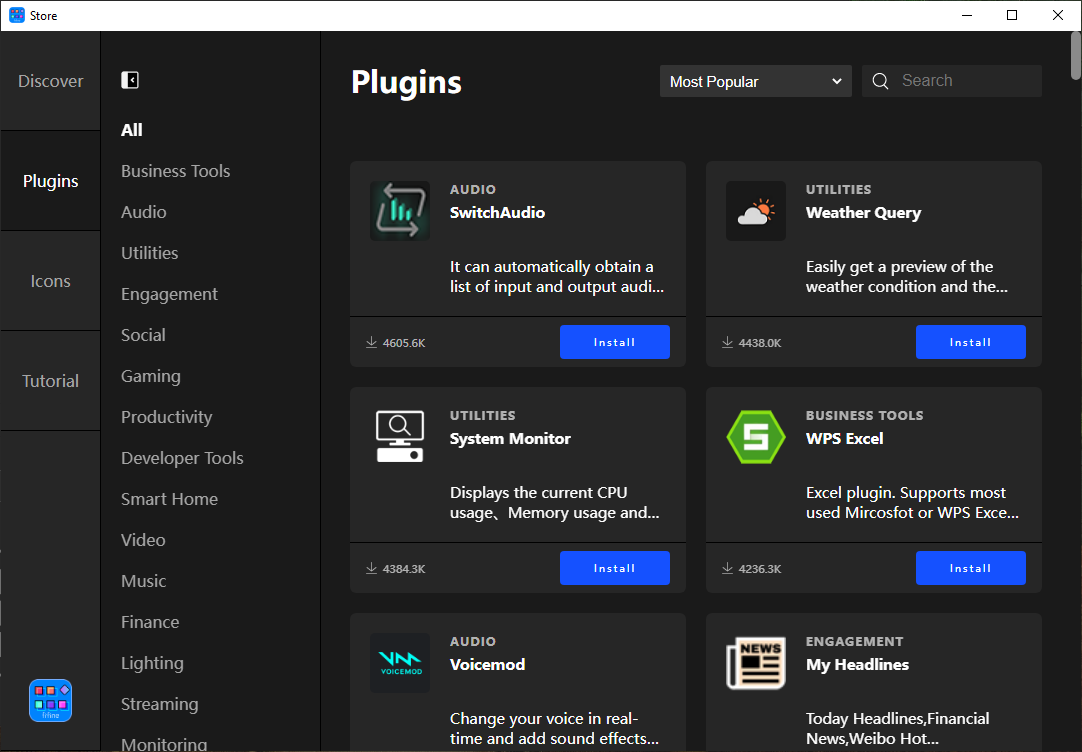
Task: Click the Search input field
Action: pyautogui.click(x=952, y=81)
